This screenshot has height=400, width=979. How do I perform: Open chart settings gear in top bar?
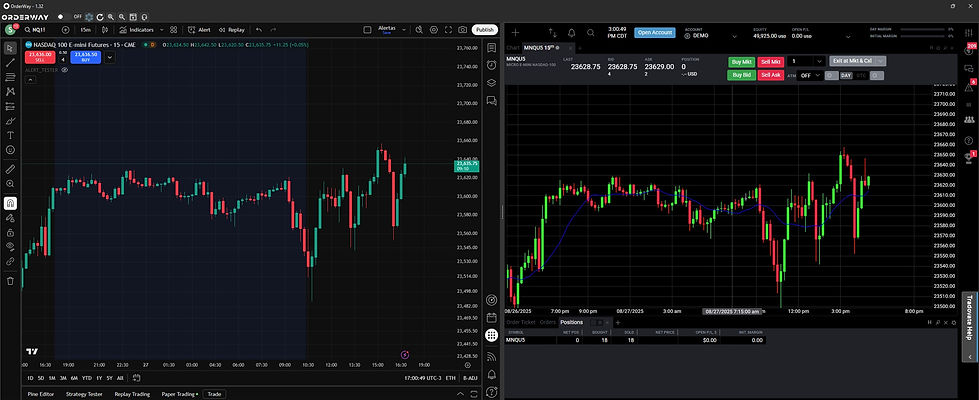pos(434,29)
